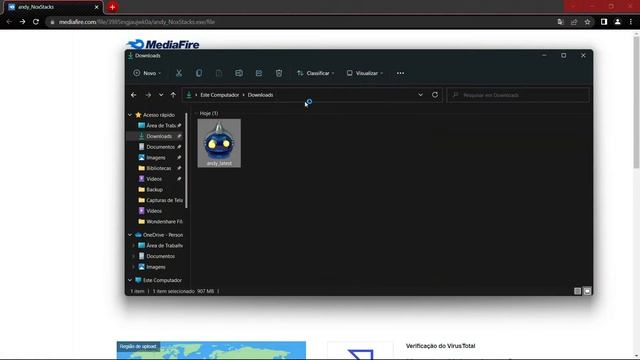This screenshot has width=640, height=360.
Task: Collapse the Hoje (1) group header
Action: (x=196, y=113)
